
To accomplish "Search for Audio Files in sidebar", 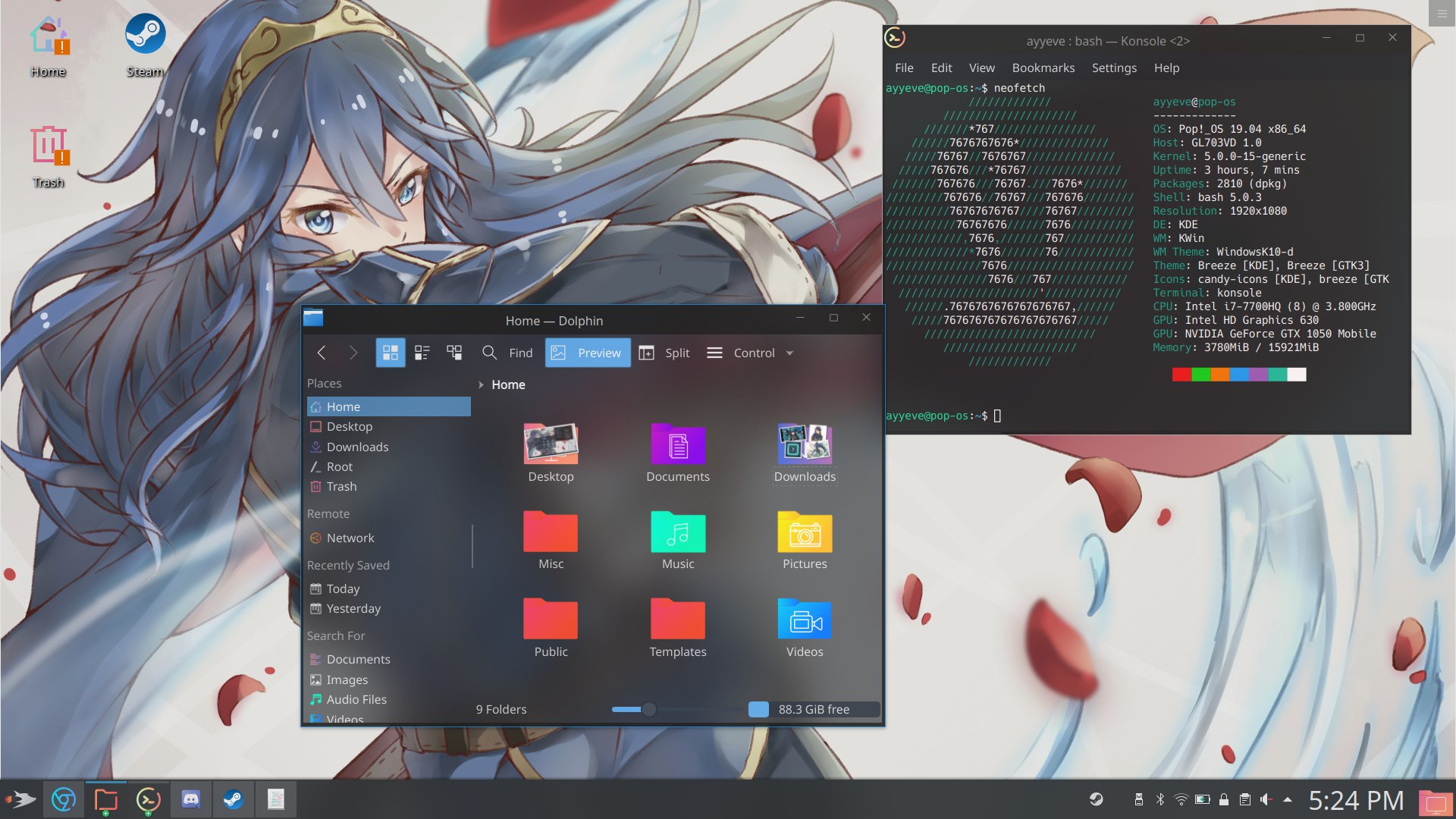I will point(388,700).
